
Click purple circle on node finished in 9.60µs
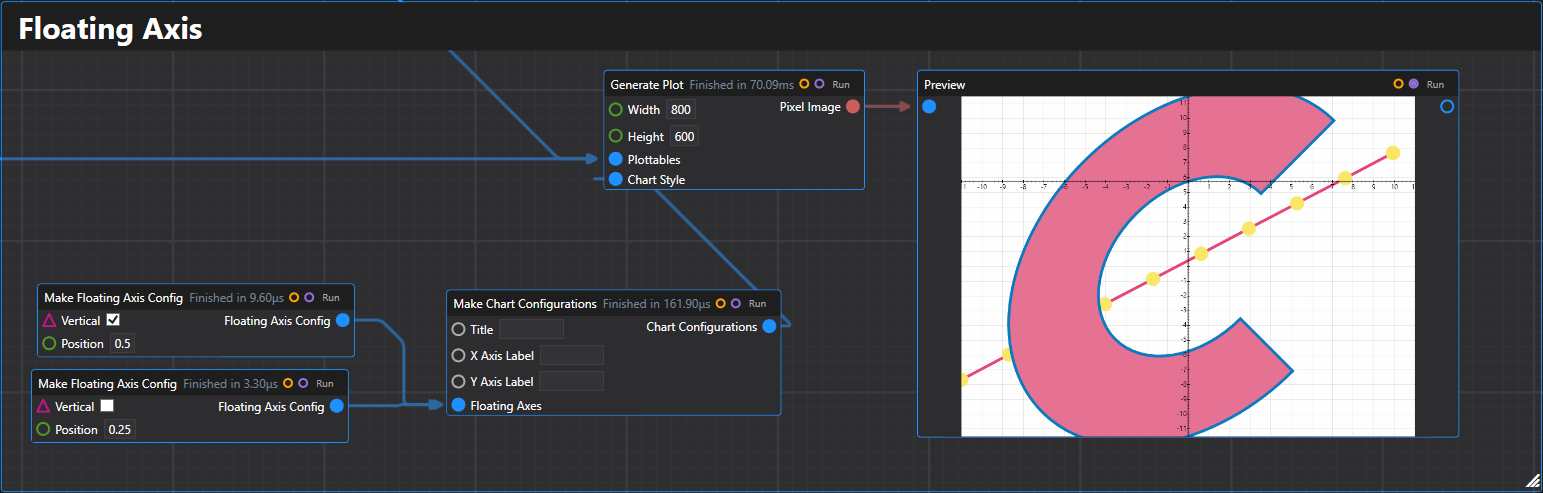(x=310, y=297)
